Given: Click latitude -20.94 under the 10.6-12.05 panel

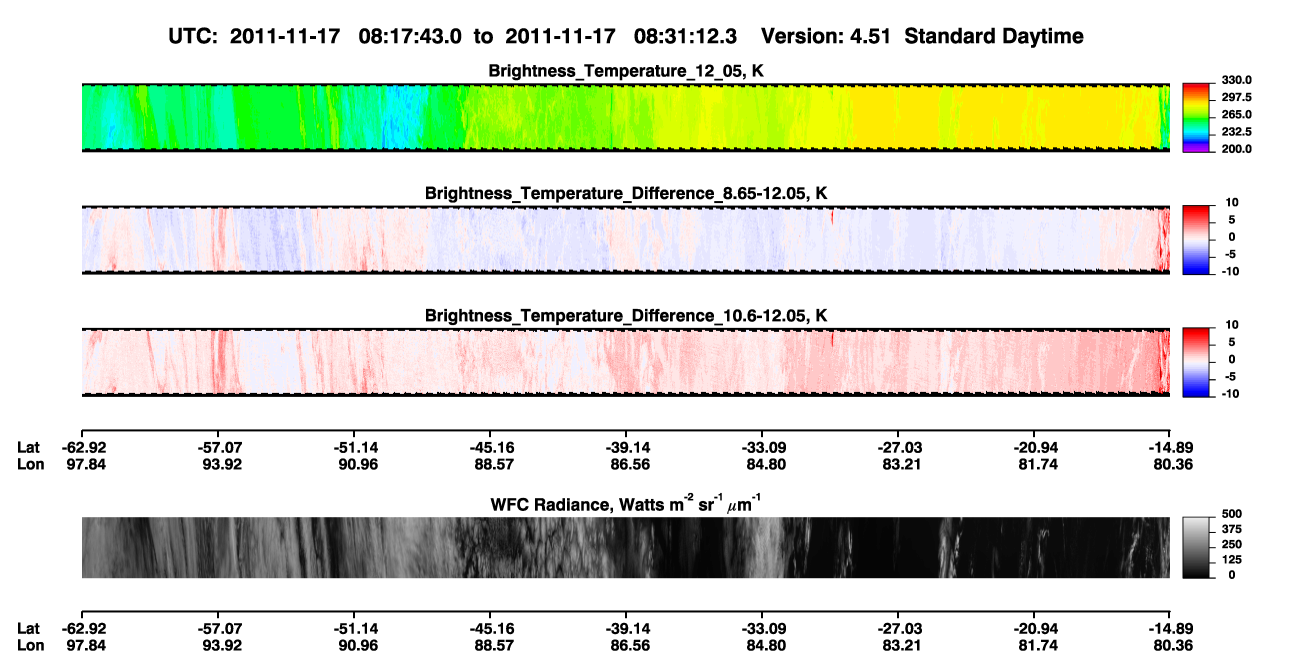Looking at the screenshot, I should (1034, 448).
